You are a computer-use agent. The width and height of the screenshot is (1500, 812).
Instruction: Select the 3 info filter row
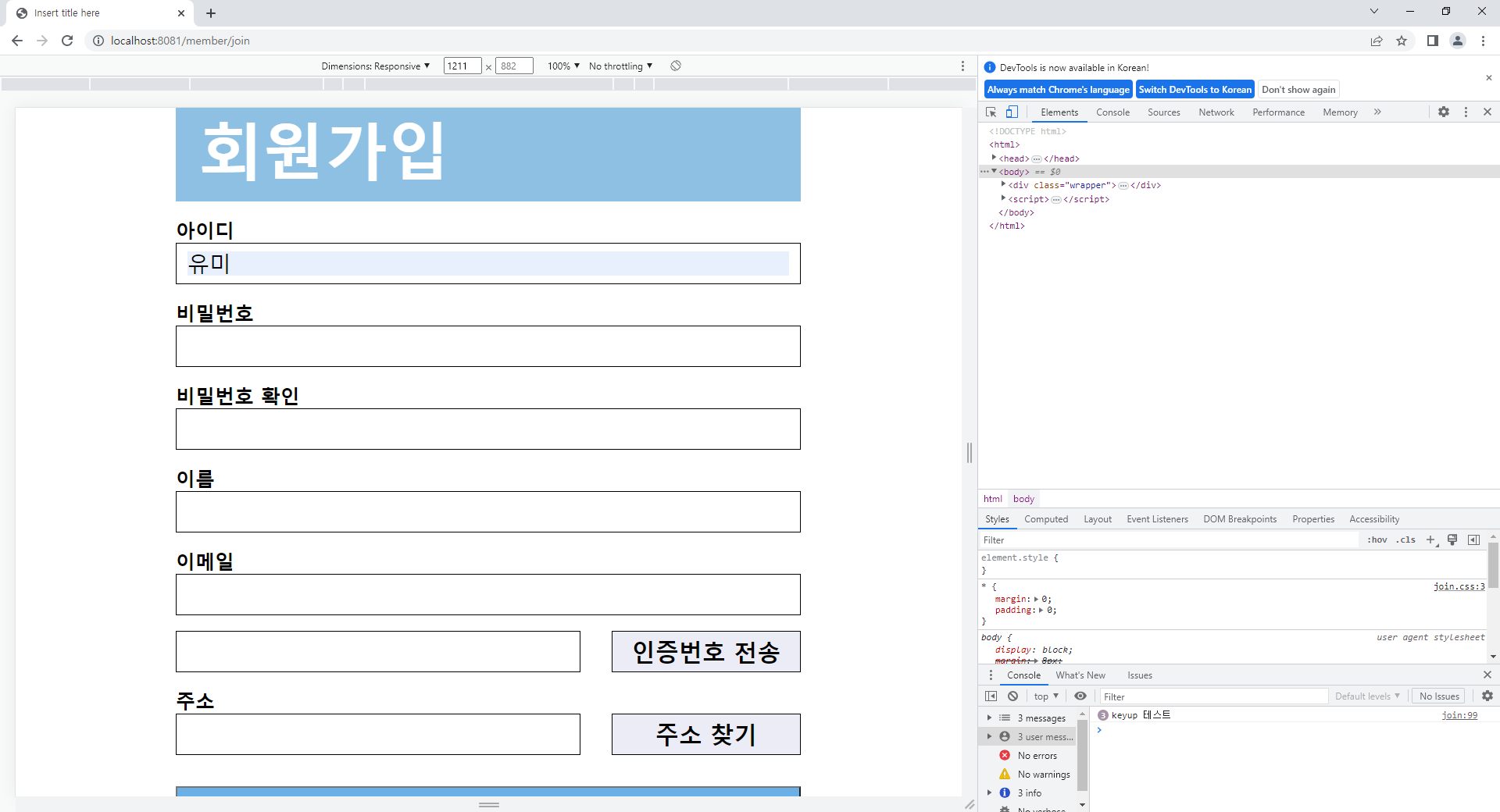tap(1028, 793)
